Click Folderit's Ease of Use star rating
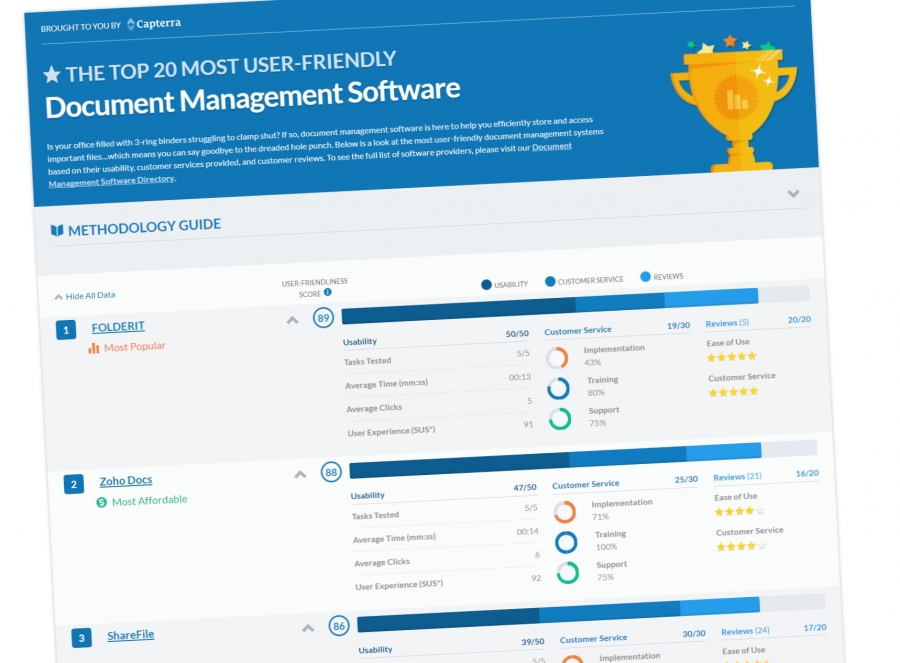 click(x=732, y=357)
